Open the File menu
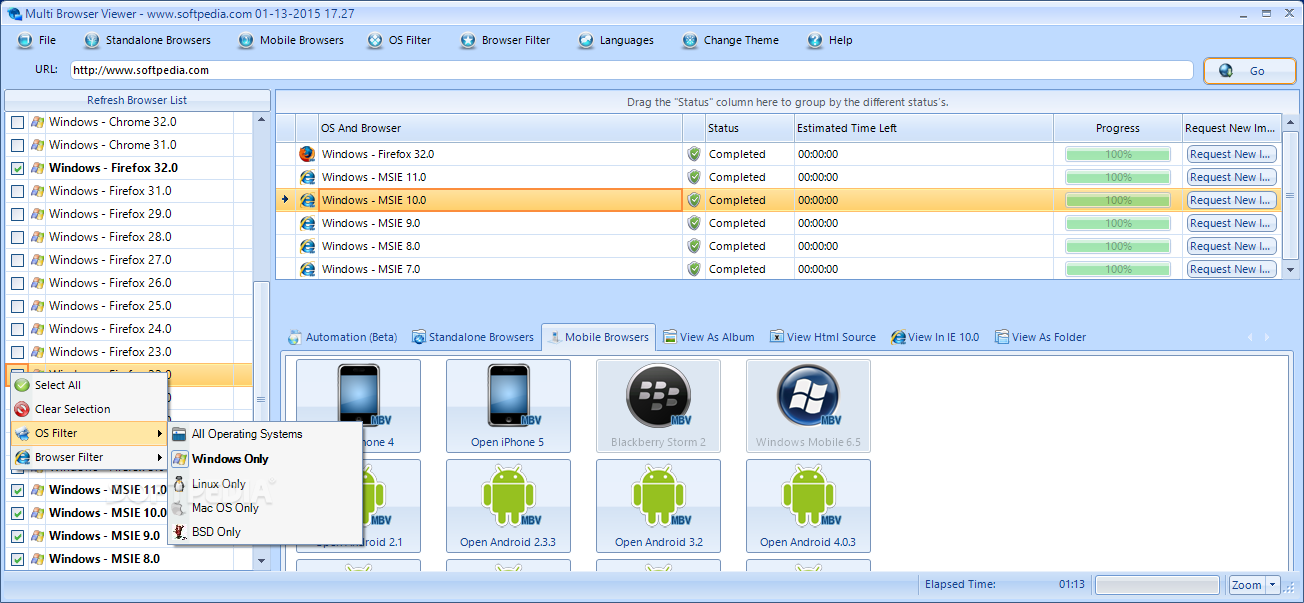The image size is (1304, 603). pyautogui.click(x=37, y=41)
